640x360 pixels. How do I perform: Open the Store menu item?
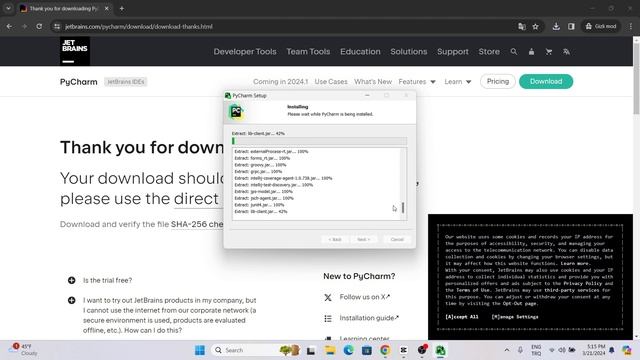click(489, 51)
